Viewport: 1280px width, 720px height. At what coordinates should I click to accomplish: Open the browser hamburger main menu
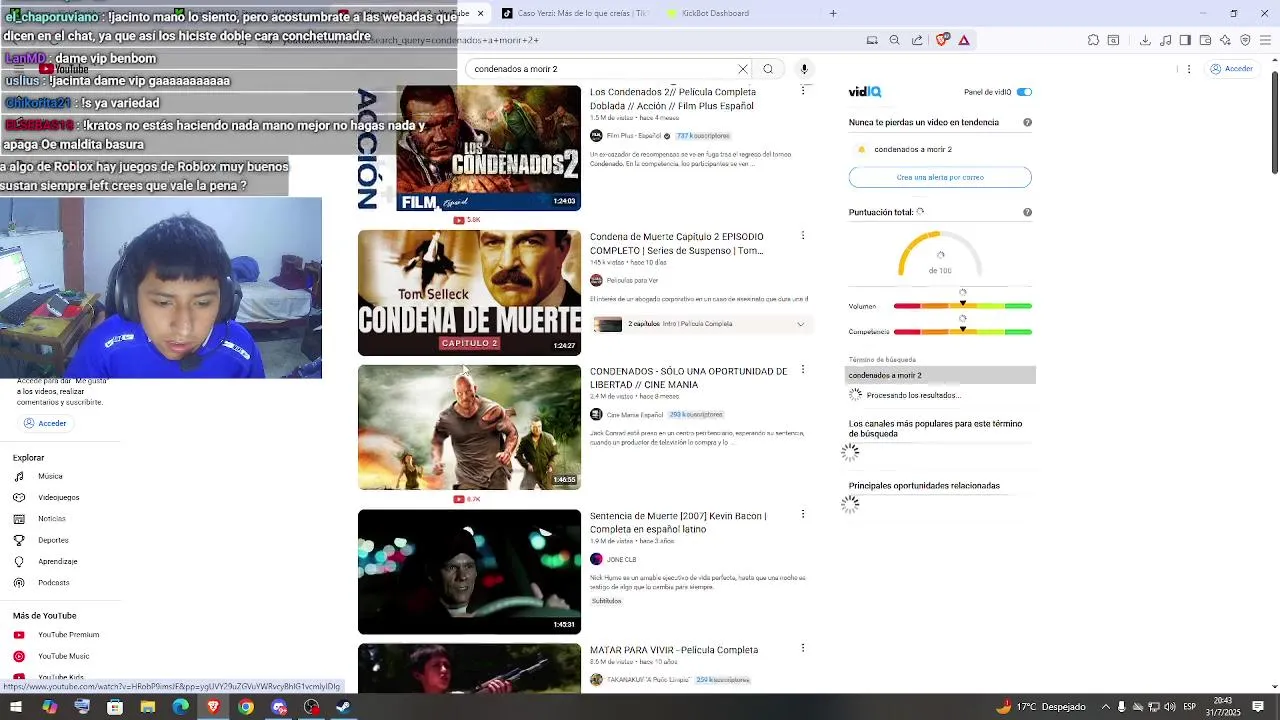coord(1265,40)
